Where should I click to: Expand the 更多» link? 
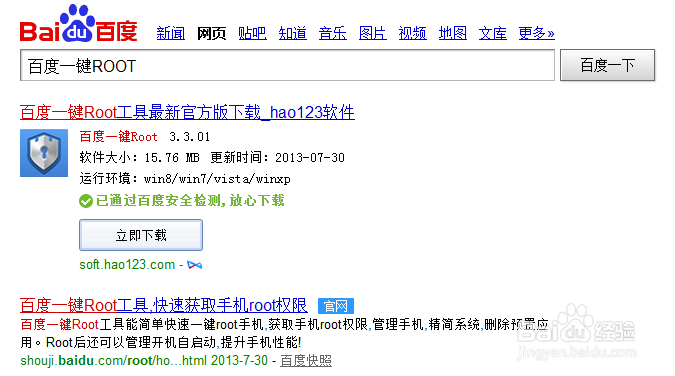[536, 33]
